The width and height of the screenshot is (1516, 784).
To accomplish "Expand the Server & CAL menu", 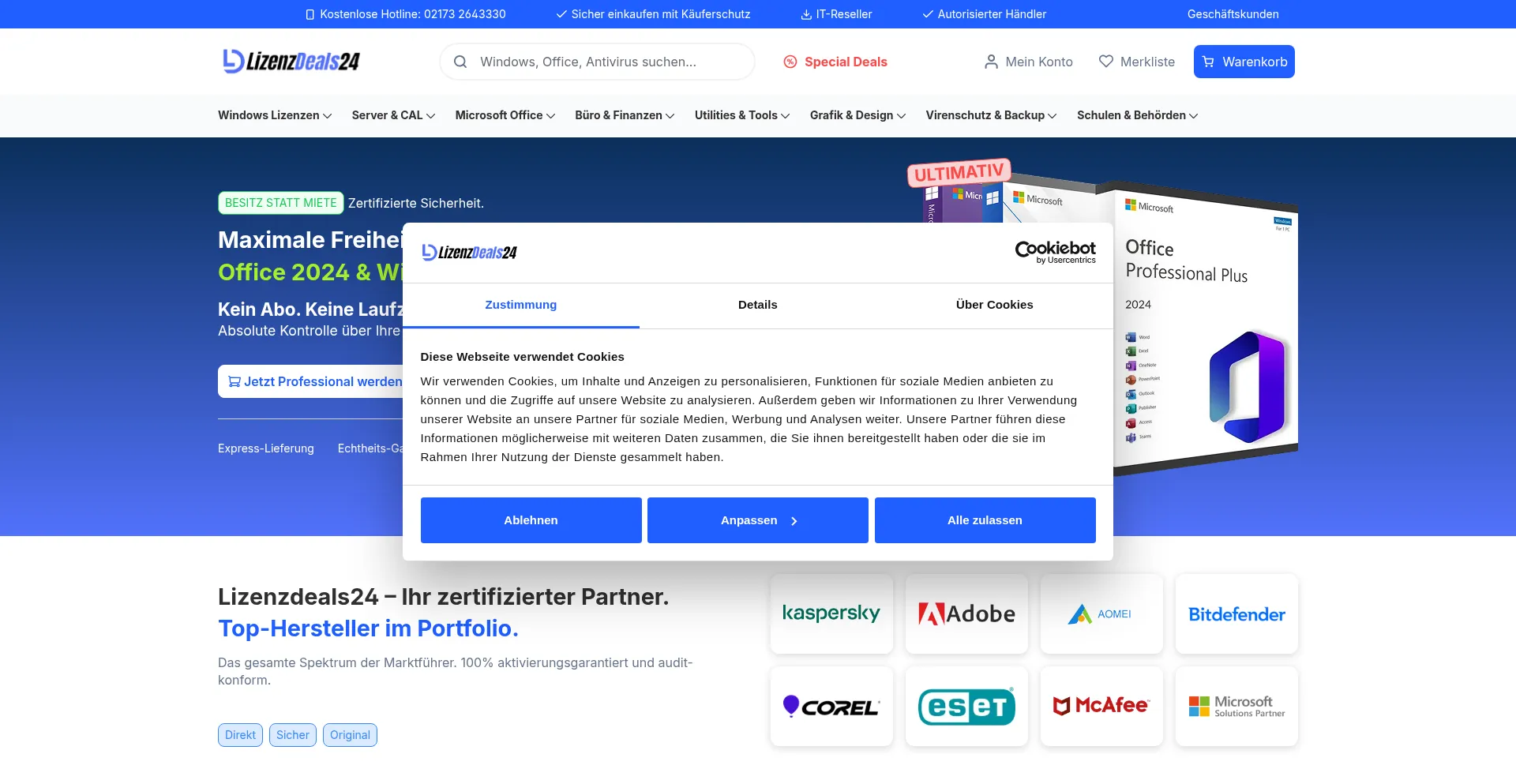I will [x=393, y=115].
